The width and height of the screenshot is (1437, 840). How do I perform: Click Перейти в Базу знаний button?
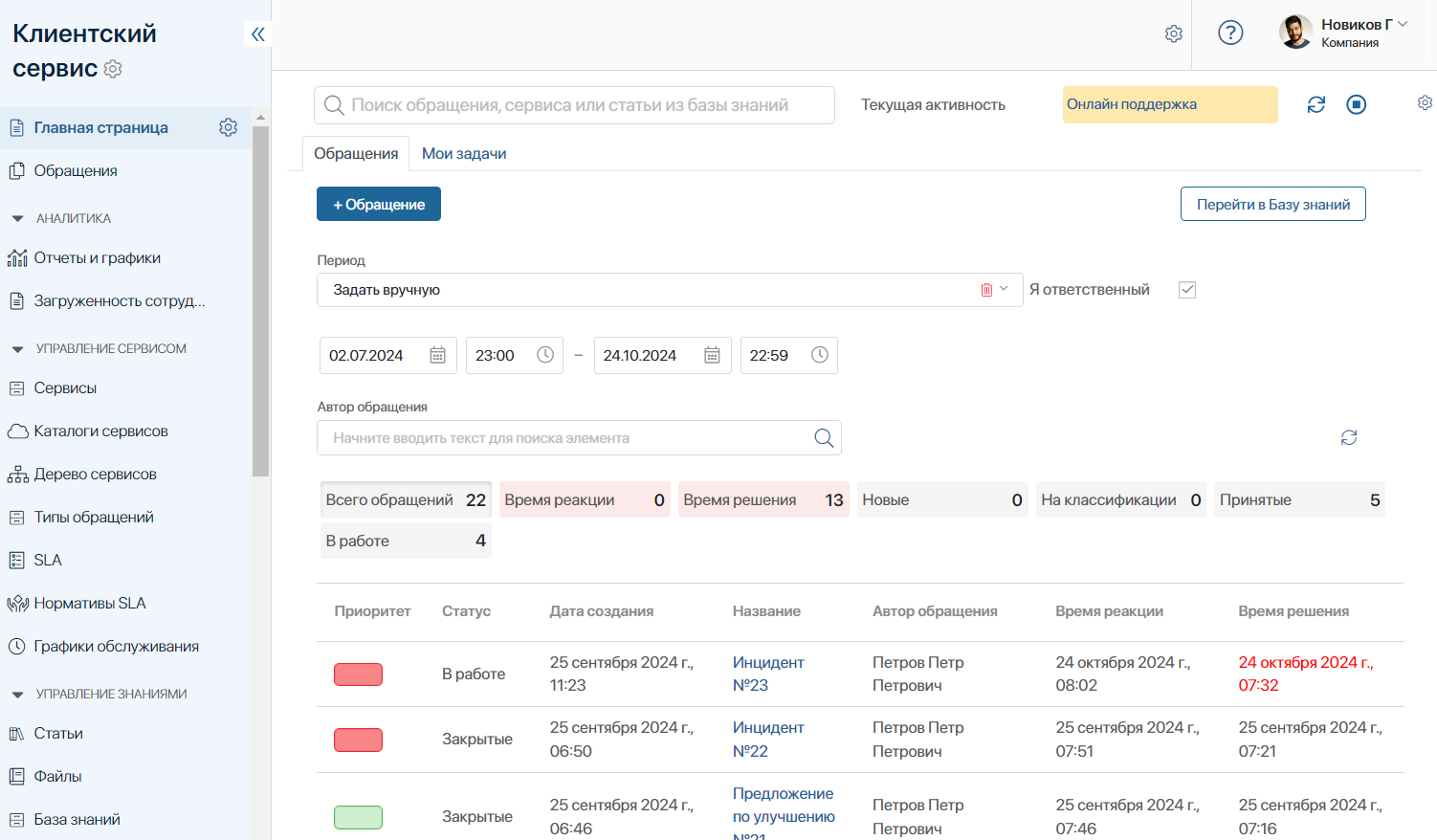pos(1272,205)
